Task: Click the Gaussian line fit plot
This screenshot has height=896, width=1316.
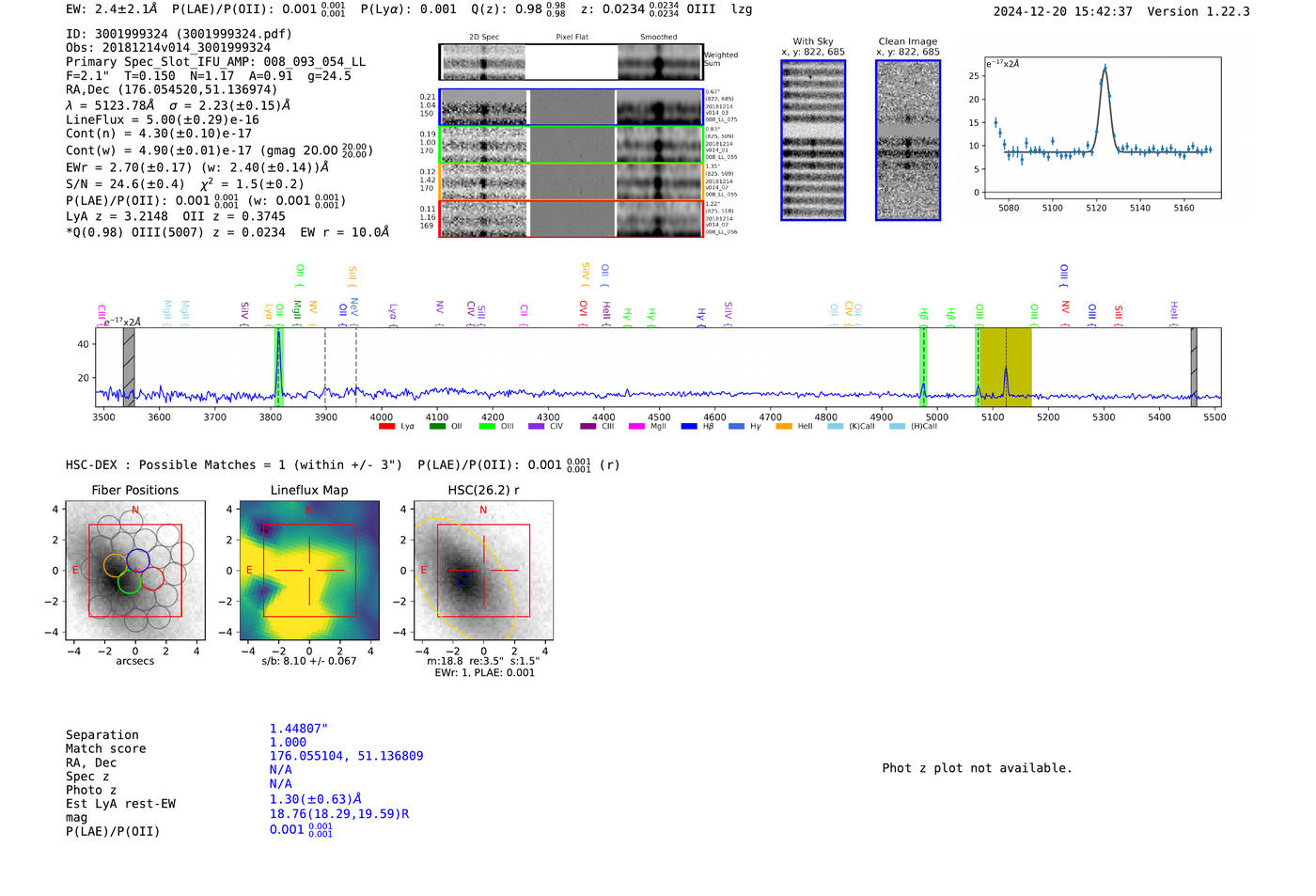Action: point(1102,128)
